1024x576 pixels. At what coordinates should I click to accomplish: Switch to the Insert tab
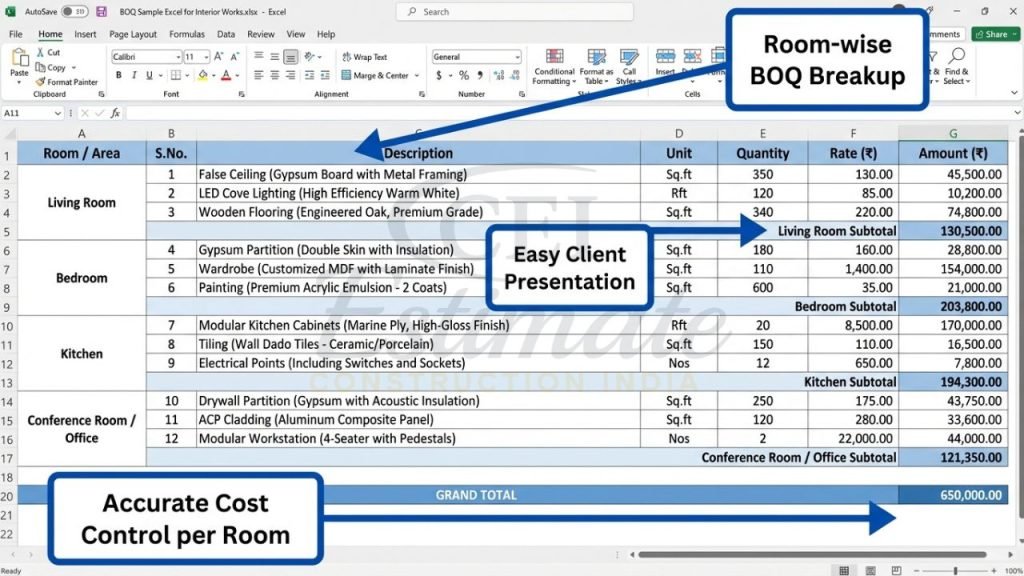(85, 34)
